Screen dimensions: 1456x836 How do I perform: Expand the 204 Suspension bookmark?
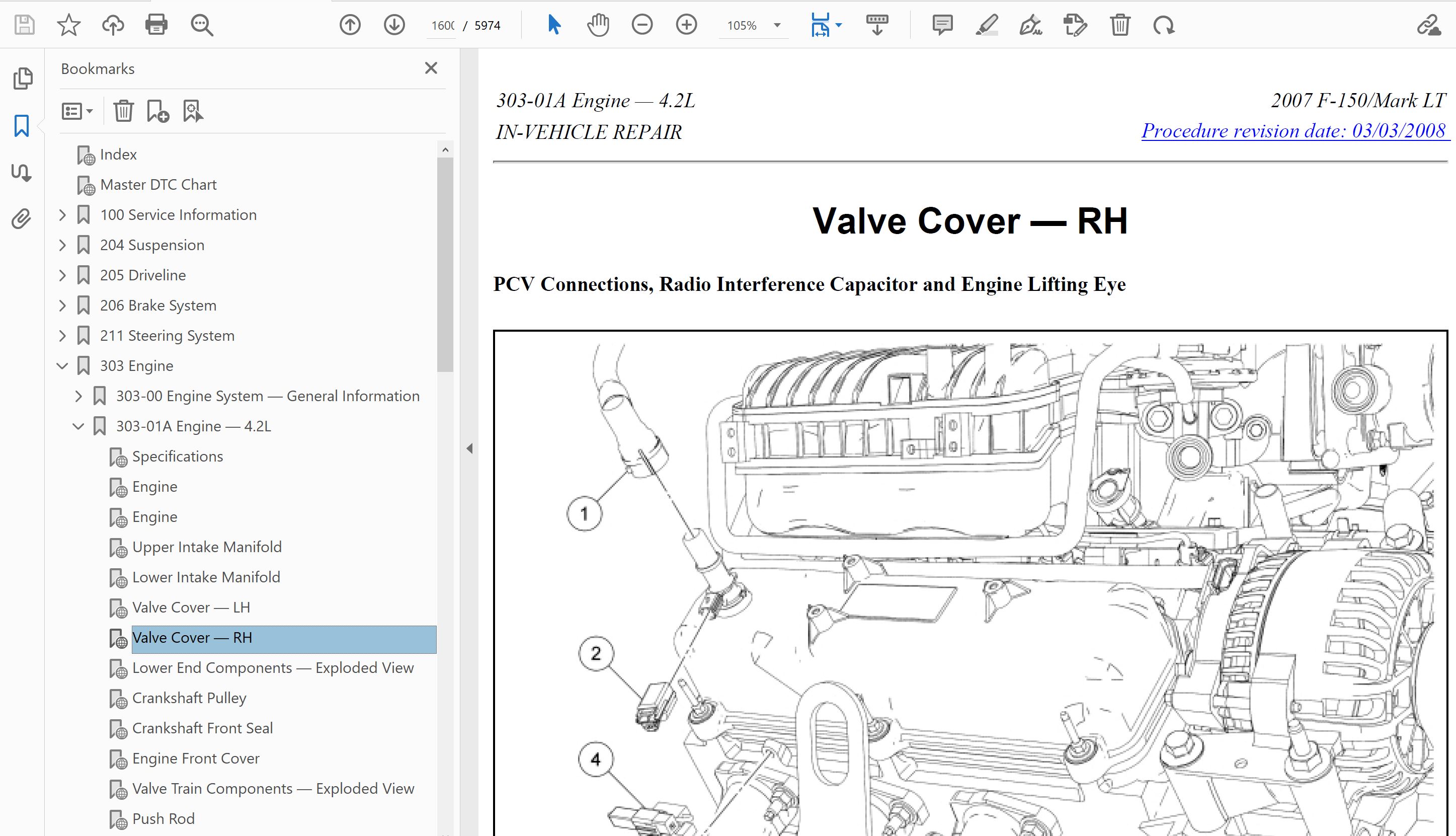click(x=62, y=245)
